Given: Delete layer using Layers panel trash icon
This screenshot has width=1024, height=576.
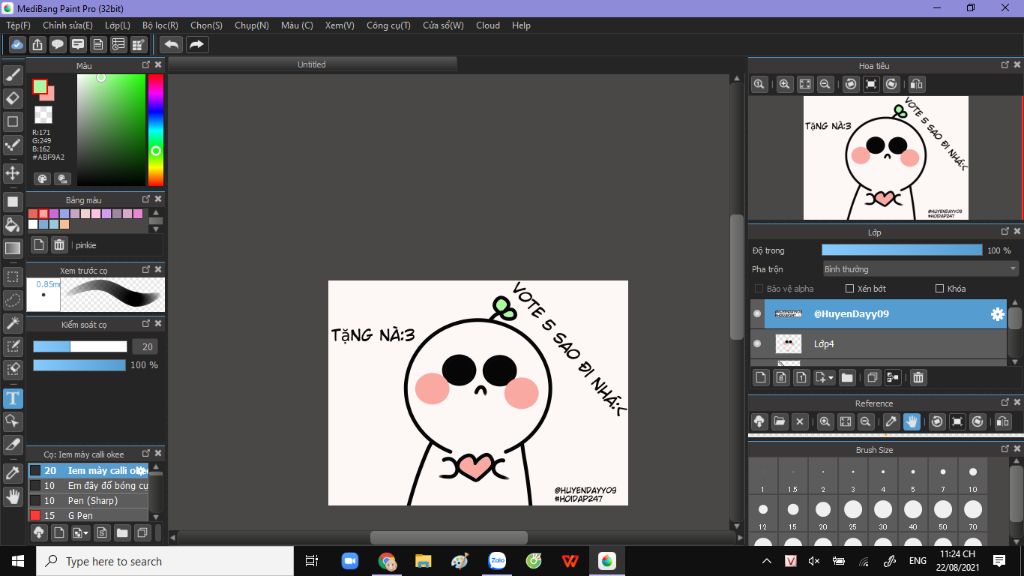Looking at the screenshot, I should [x=918, y=377].
